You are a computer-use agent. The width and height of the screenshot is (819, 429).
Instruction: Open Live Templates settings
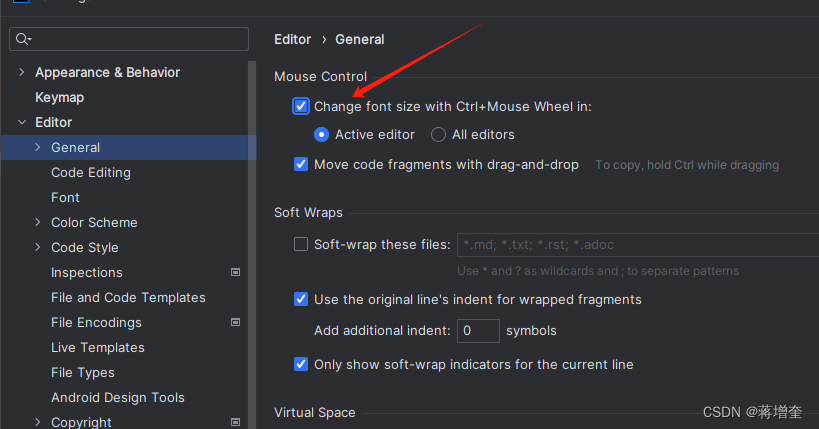pyautogui.click(x=98, y=347)
